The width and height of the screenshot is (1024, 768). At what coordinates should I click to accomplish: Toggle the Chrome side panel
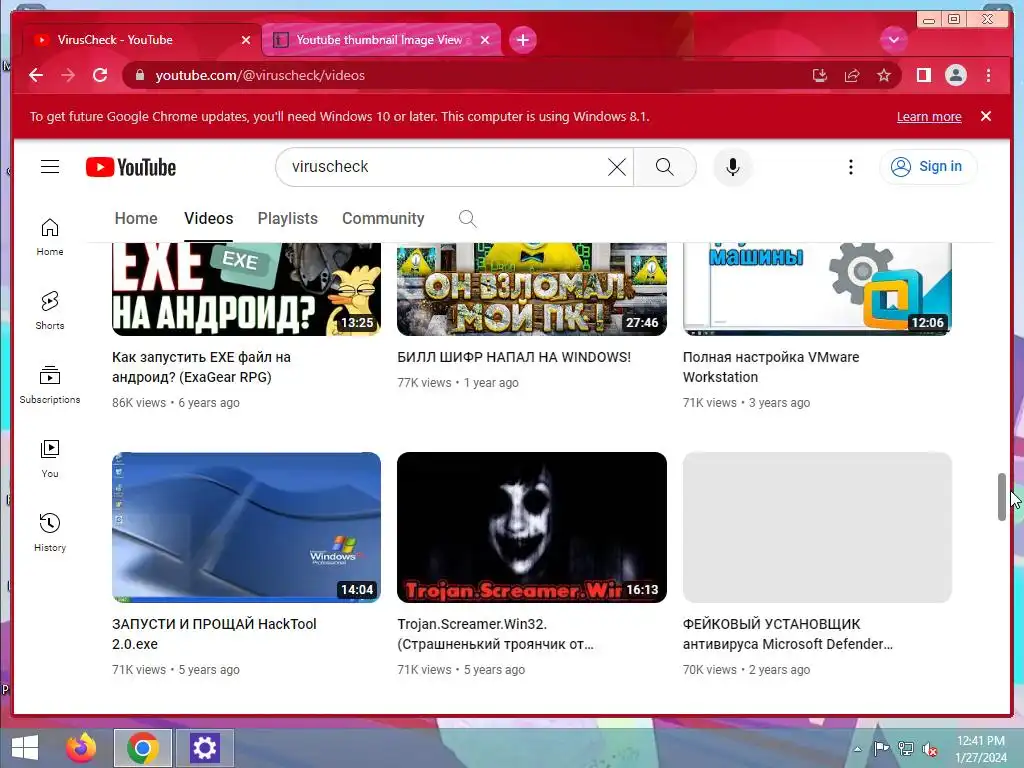923,76
